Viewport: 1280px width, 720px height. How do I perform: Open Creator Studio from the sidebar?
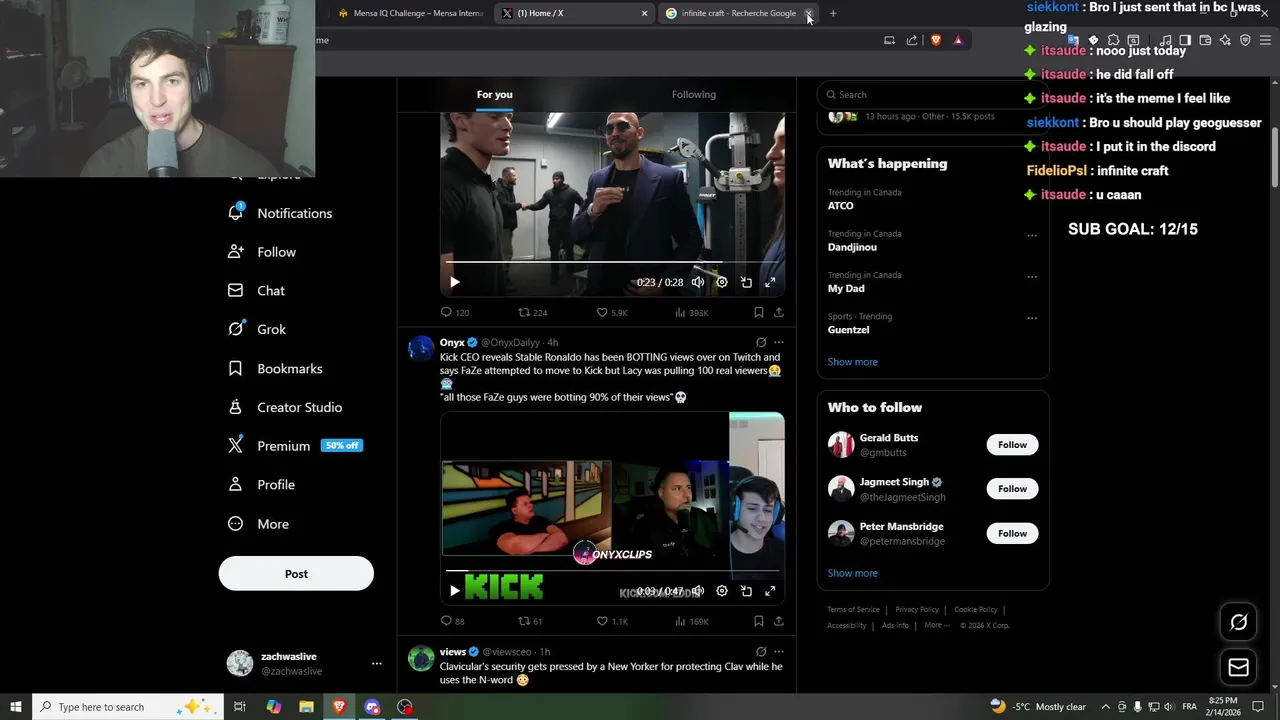click(x=285, y=407)
